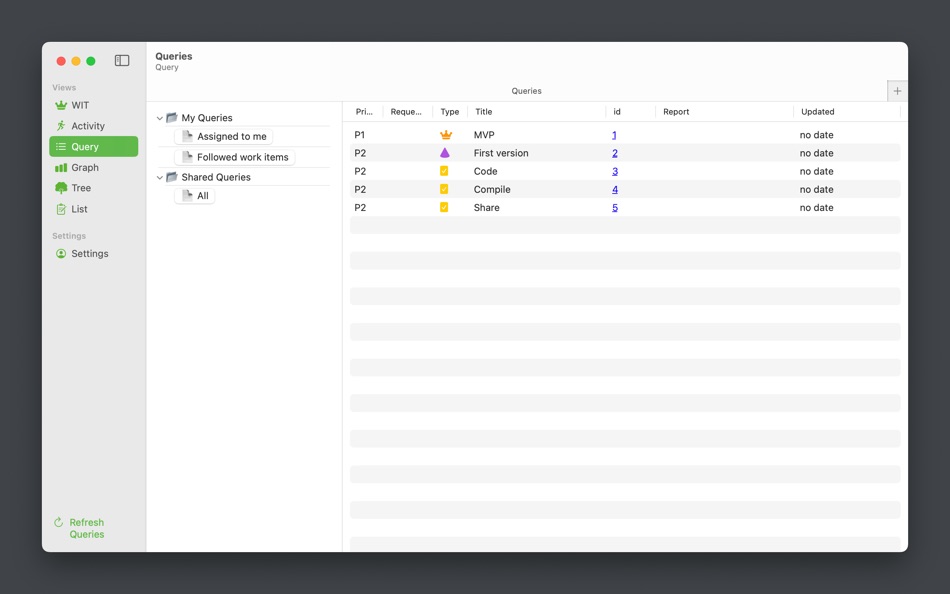Click the Settings person icon
This screenshot has width=950, height=594.
click(x=61, y=253)
